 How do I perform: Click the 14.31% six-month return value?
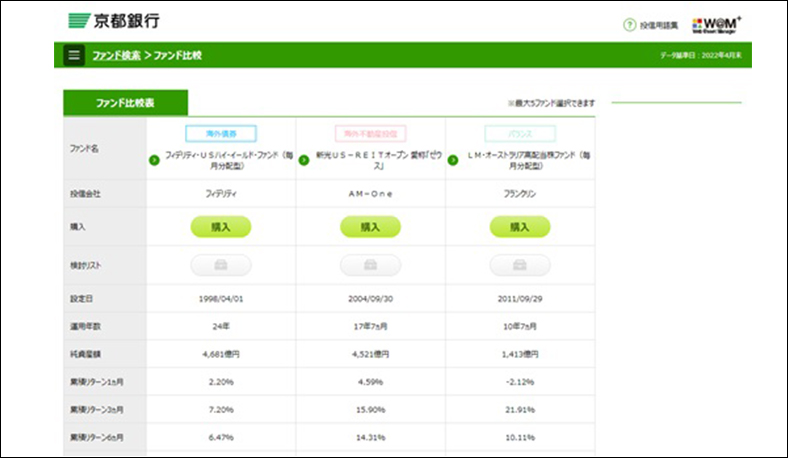click(370, 437)
